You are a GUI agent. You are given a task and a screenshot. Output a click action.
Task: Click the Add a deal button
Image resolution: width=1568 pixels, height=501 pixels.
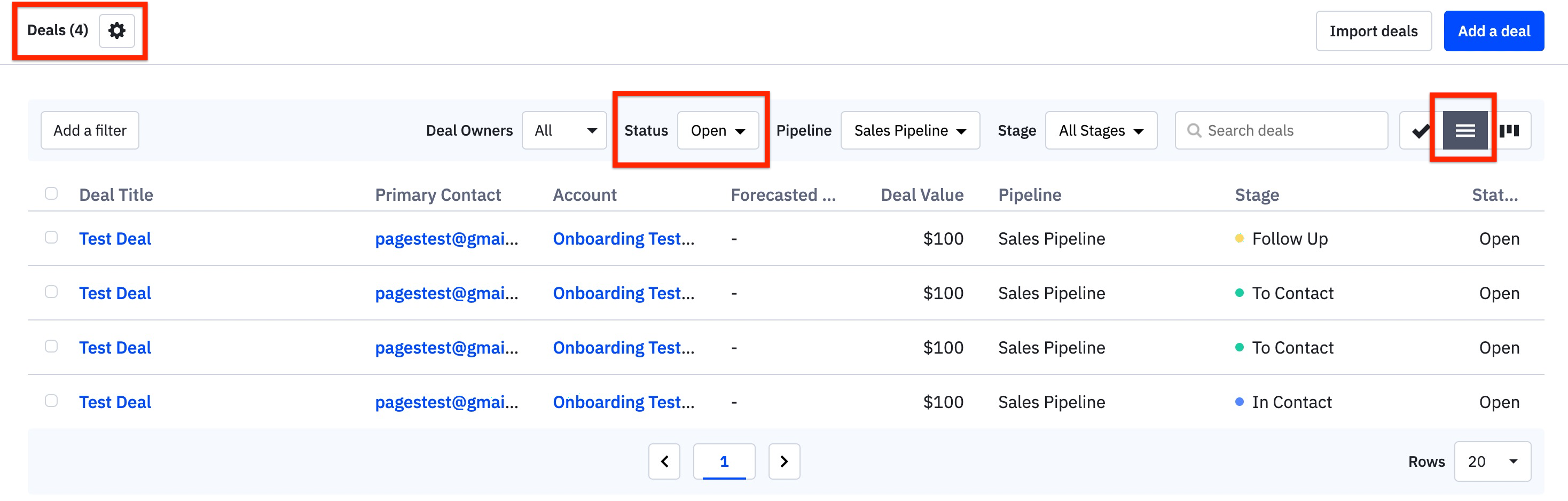pyautogui.click(x=1494, y=31)
